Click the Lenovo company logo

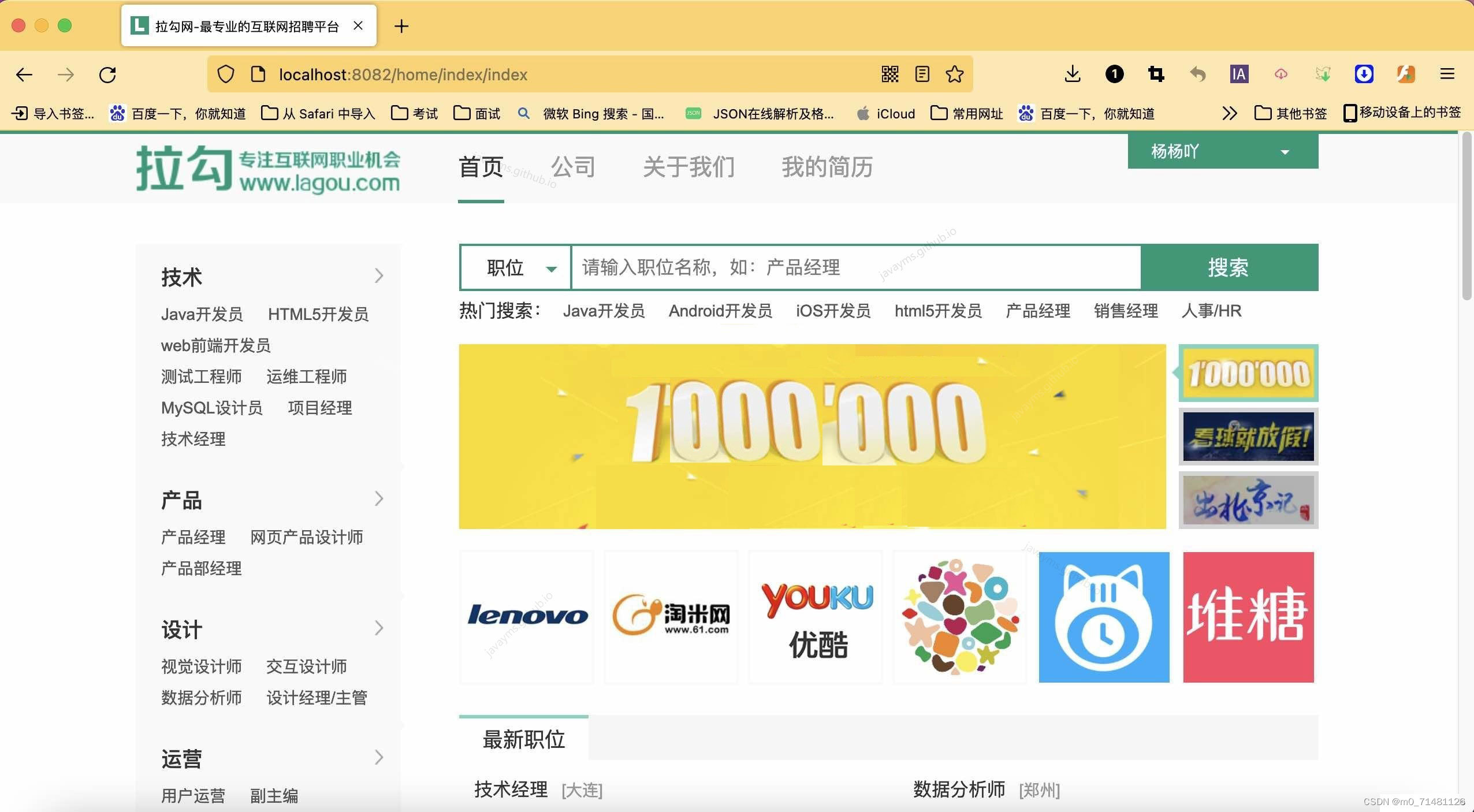click(527, 617)
